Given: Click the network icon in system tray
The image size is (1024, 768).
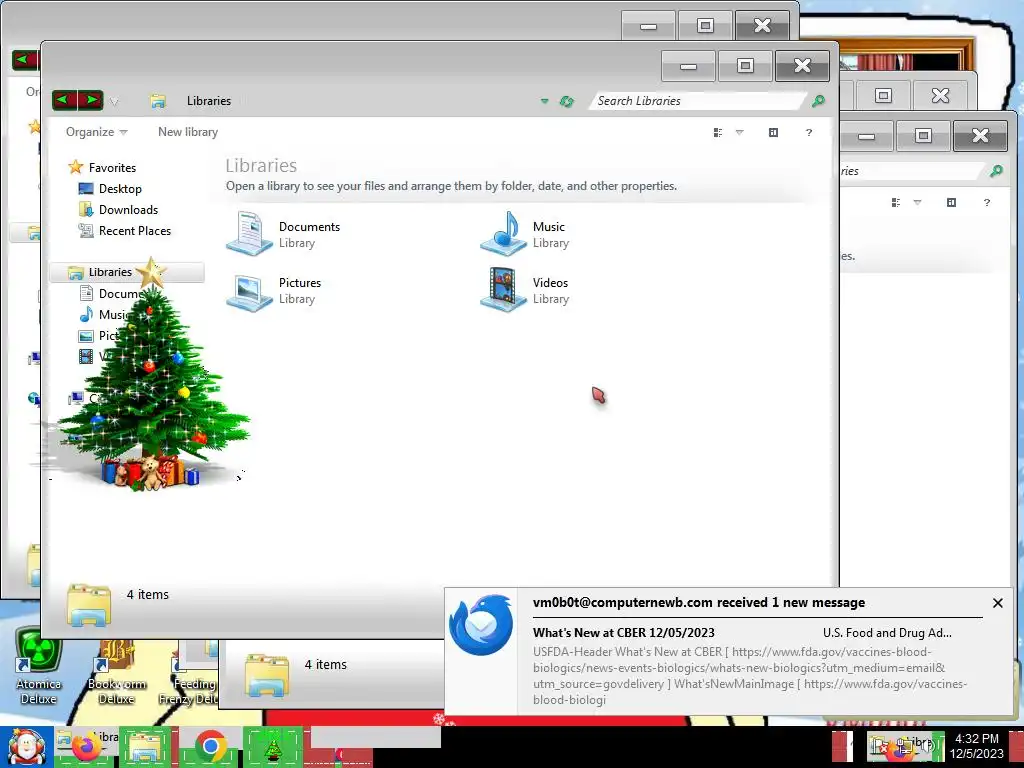Looking at the screenshot, I should [x=903, y=746].
